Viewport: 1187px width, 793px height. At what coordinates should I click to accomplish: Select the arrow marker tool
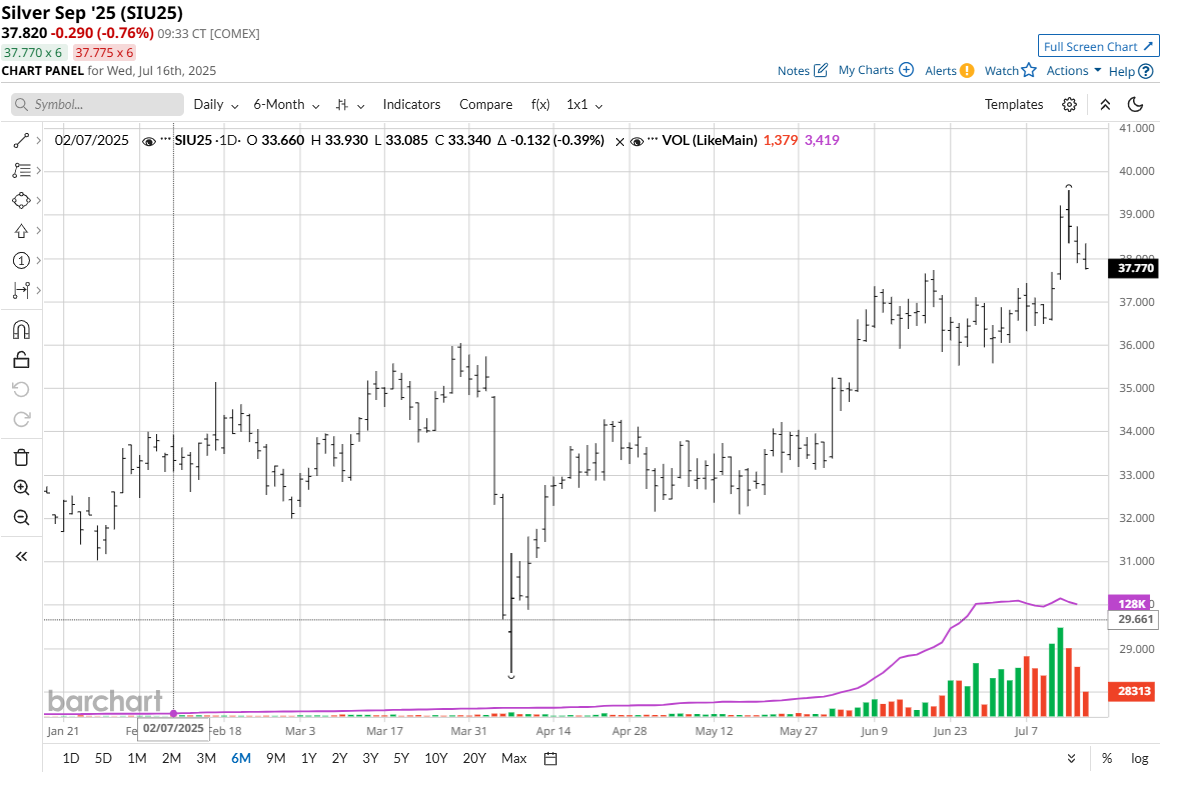21,231
